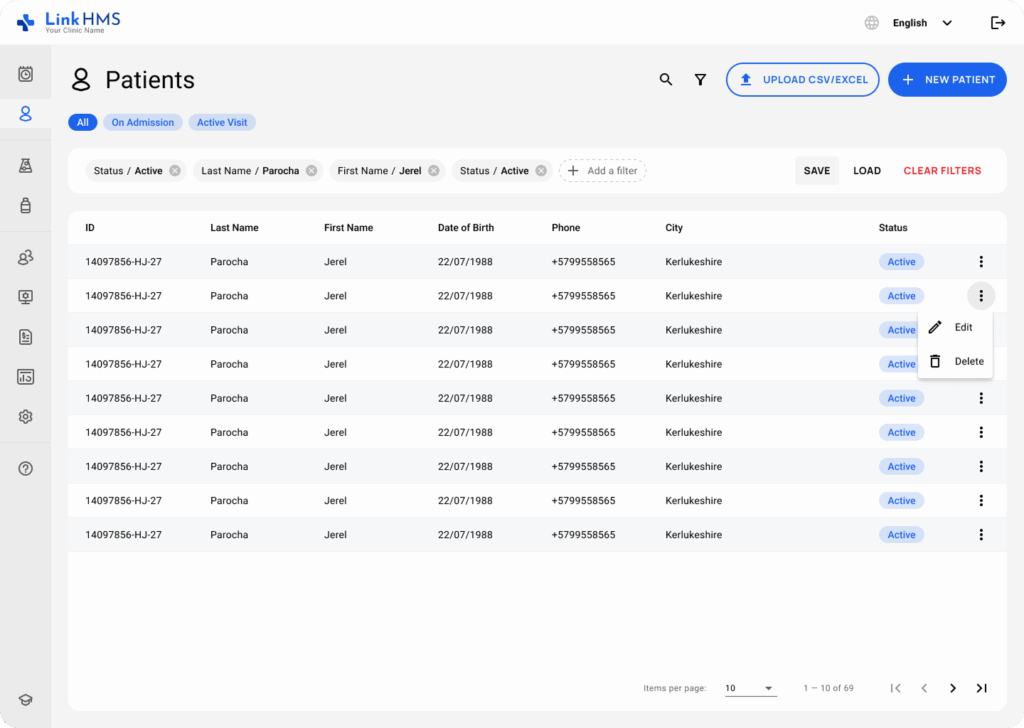The width and height of the screenshot is (1024, 728).
Task: Click the NEW PATIENT button
Action: pos(947,79)
